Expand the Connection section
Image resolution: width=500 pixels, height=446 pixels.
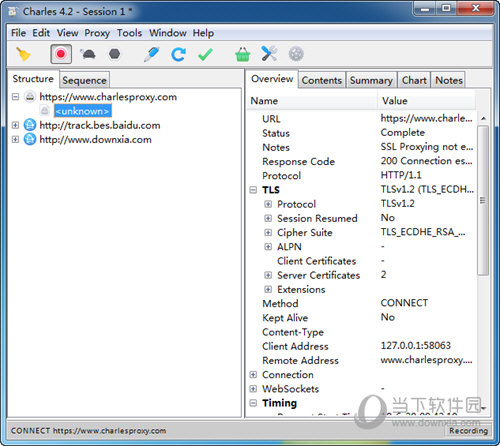click(253, 375)
